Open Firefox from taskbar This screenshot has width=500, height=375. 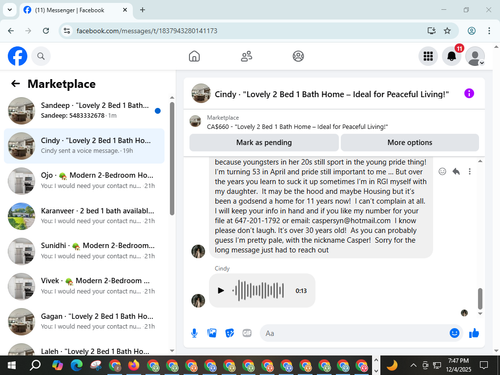(x=134, y=365)
